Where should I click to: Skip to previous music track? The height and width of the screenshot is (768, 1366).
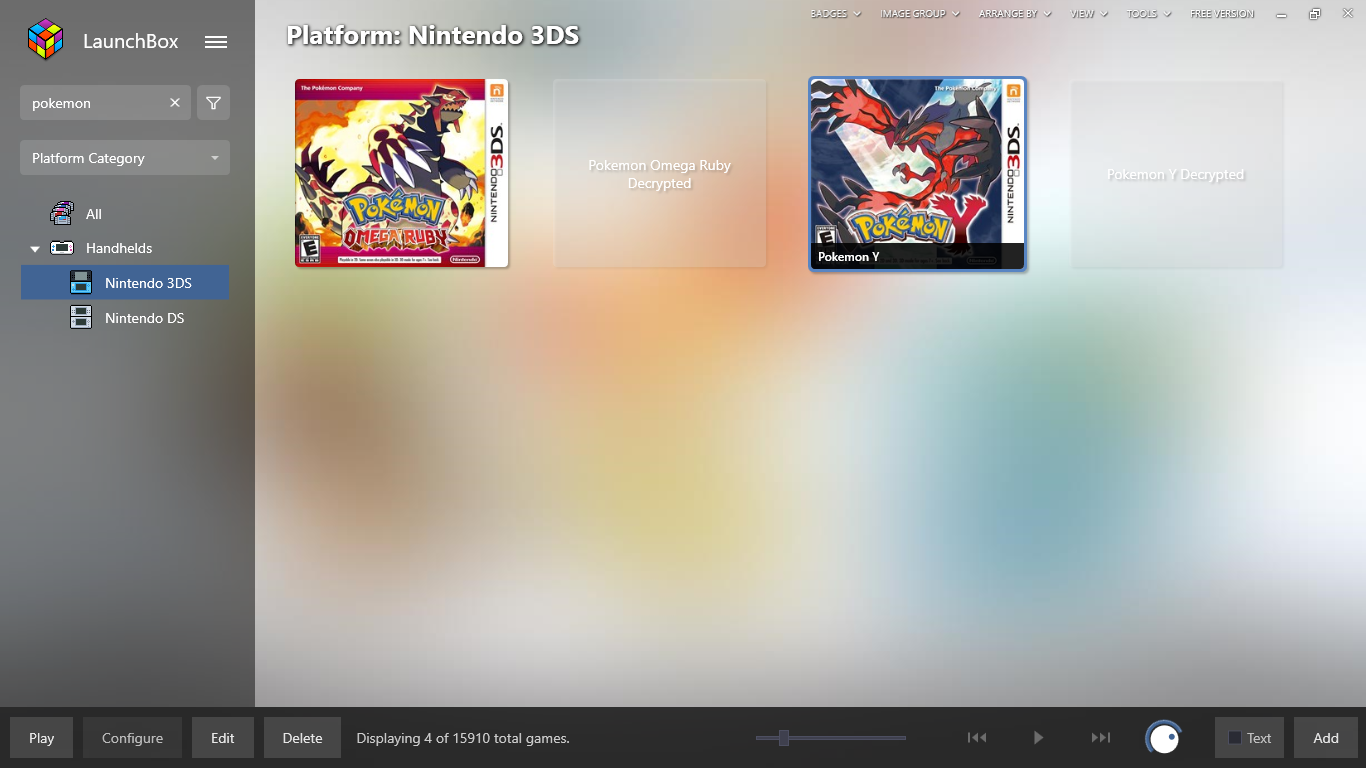click(977, 738)
